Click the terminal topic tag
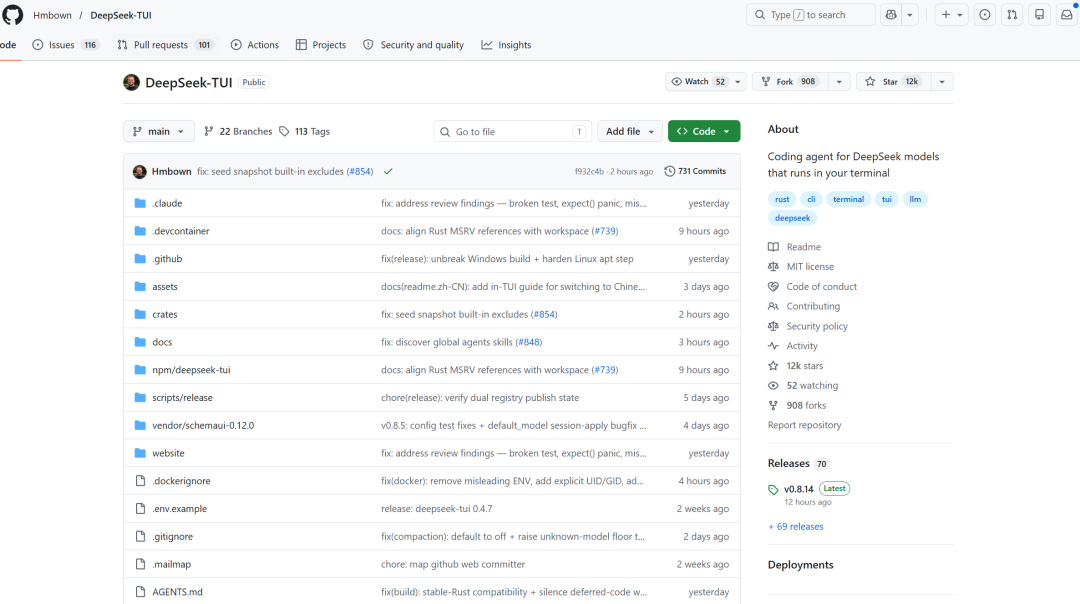The height and width of the screenshot is (604, 1080). coord(848,199)
